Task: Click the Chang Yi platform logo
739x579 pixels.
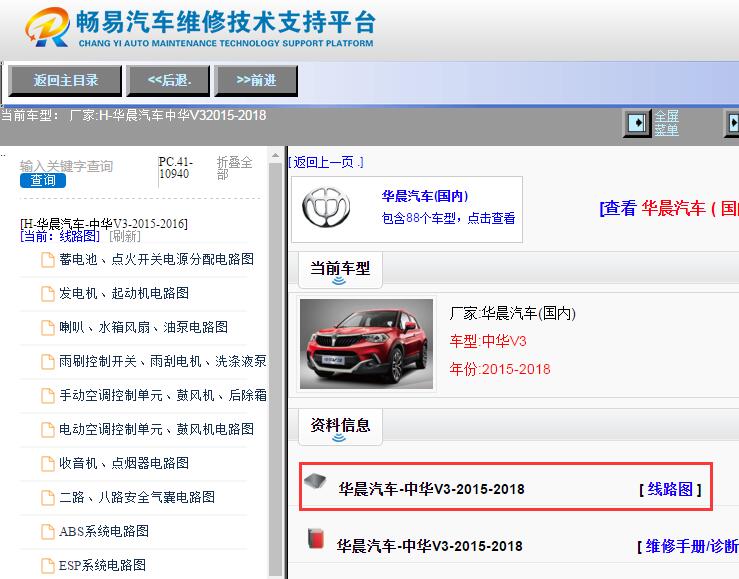Action: pos(200,27)
